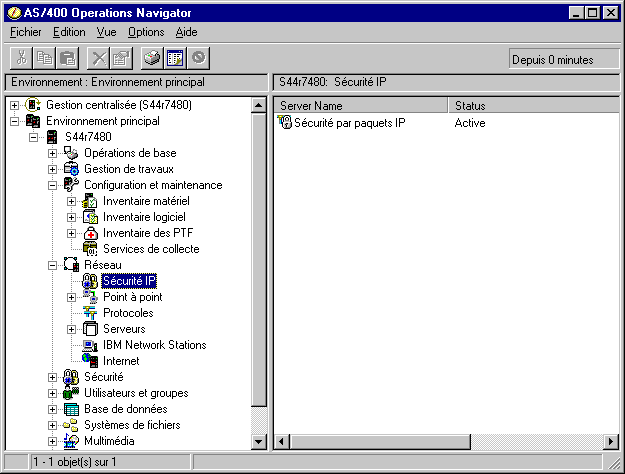
Task: Collapse the Réseau node
Action: [52, 265]
